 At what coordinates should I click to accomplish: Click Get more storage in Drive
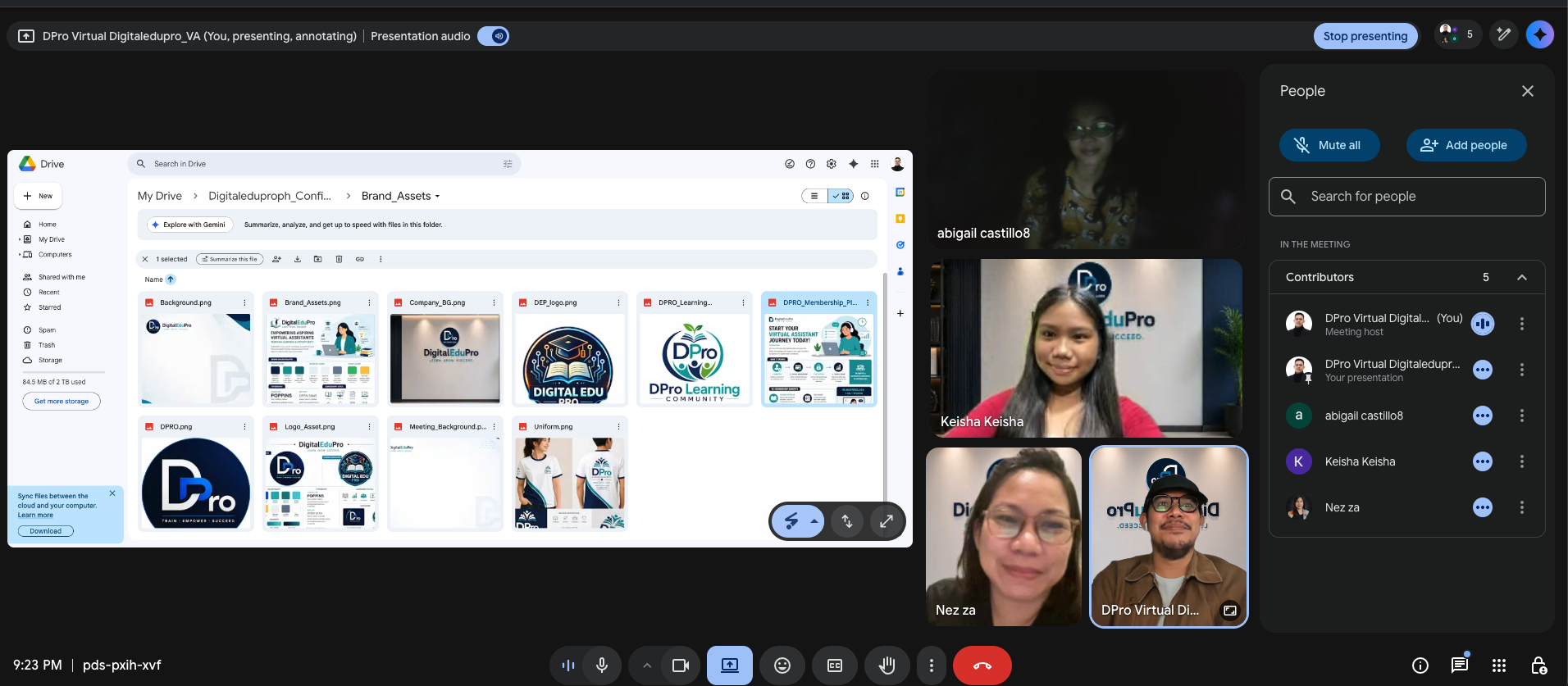click(x=62, y=402)
